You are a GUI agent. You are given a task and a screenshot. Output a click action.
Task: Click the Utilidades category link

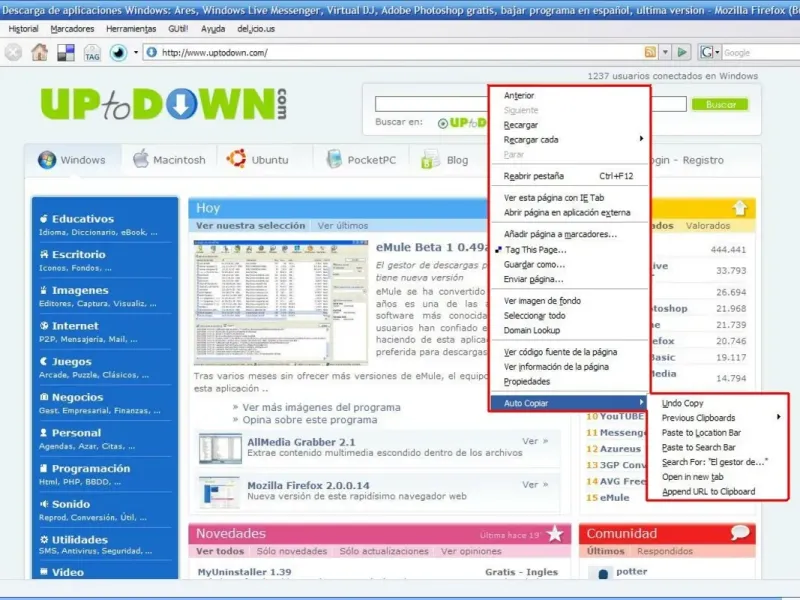(x=80, y=540)
